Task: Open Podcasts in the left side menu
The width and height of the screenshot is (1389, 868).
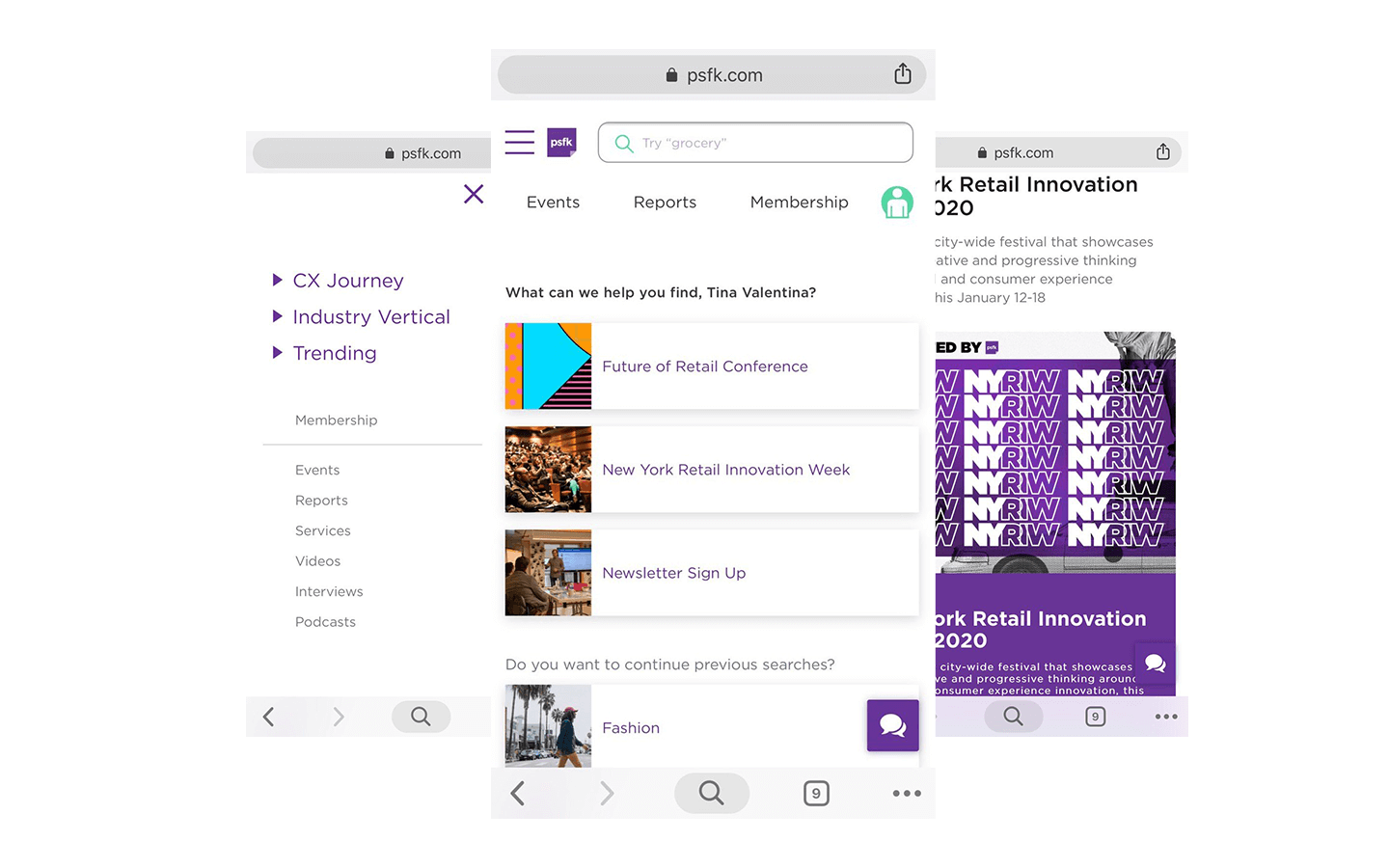Action: coord(325,622)
